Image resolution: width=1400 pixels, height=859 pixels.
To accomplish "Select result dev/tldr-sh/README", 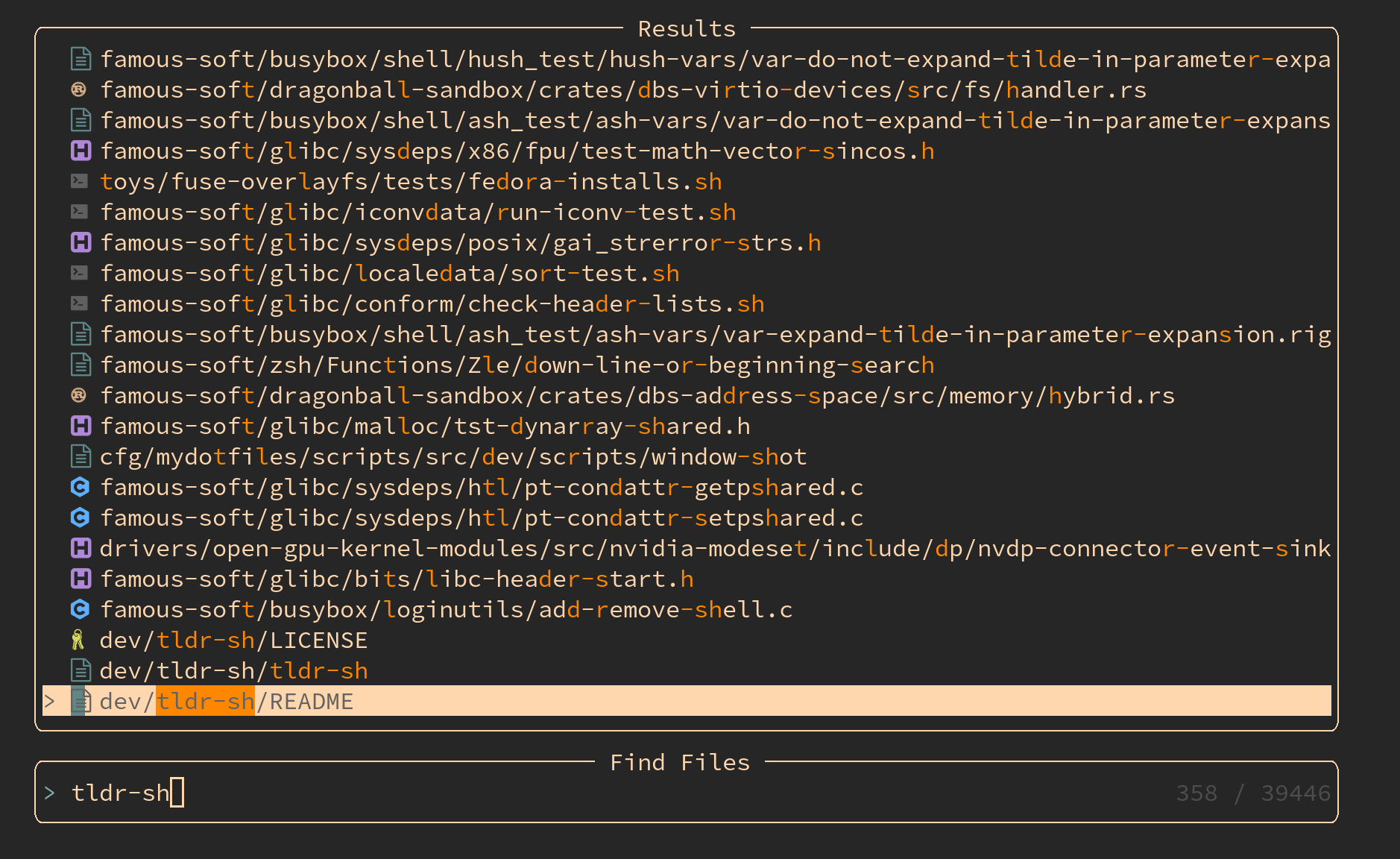I will pos(687,701).
